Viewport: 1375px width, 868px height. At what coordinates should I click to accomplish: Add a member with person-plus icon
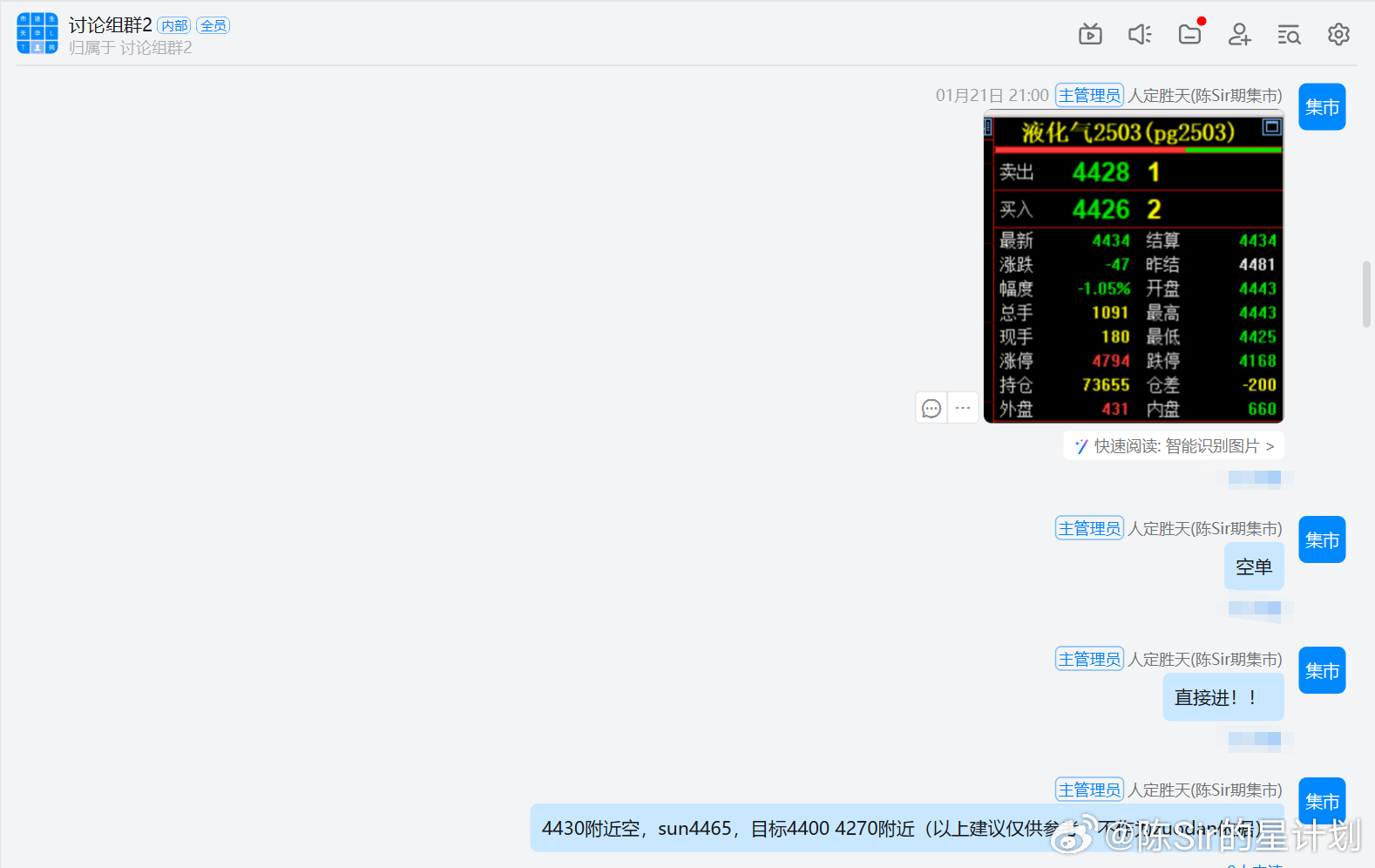1239,34
